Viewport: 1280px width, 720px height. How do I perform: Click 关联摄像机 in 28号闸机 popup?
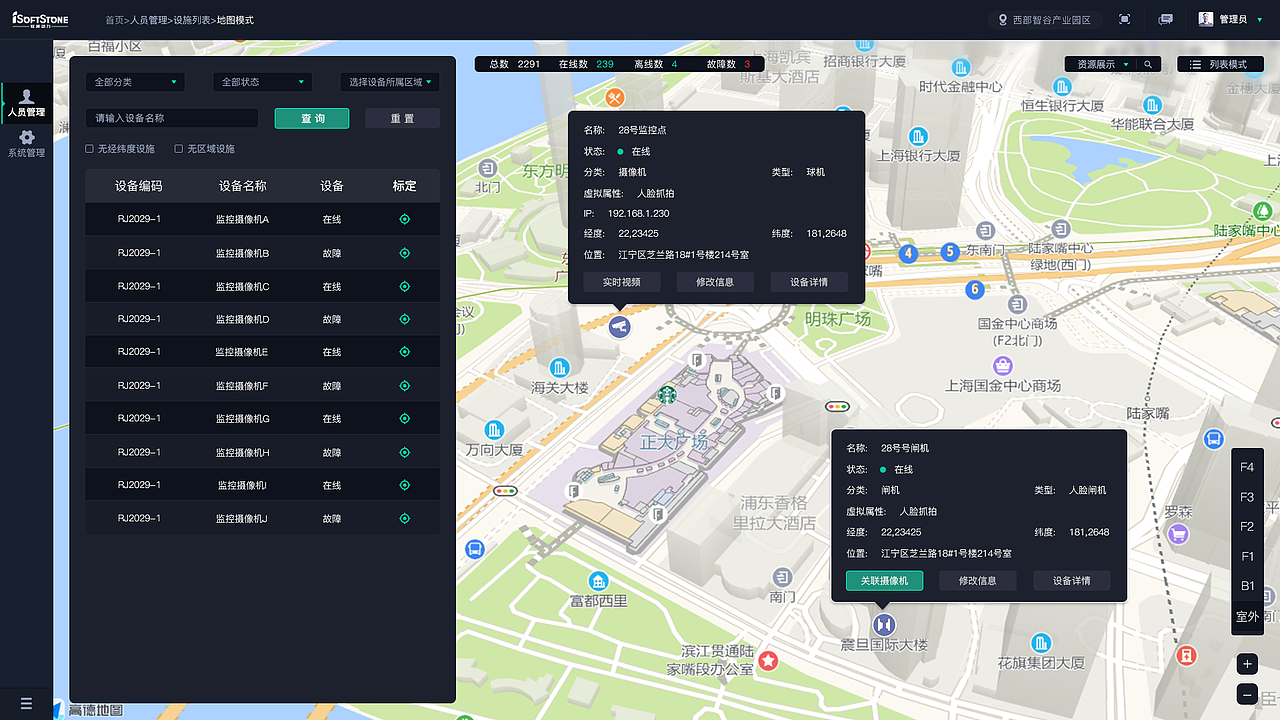(884, 580)
